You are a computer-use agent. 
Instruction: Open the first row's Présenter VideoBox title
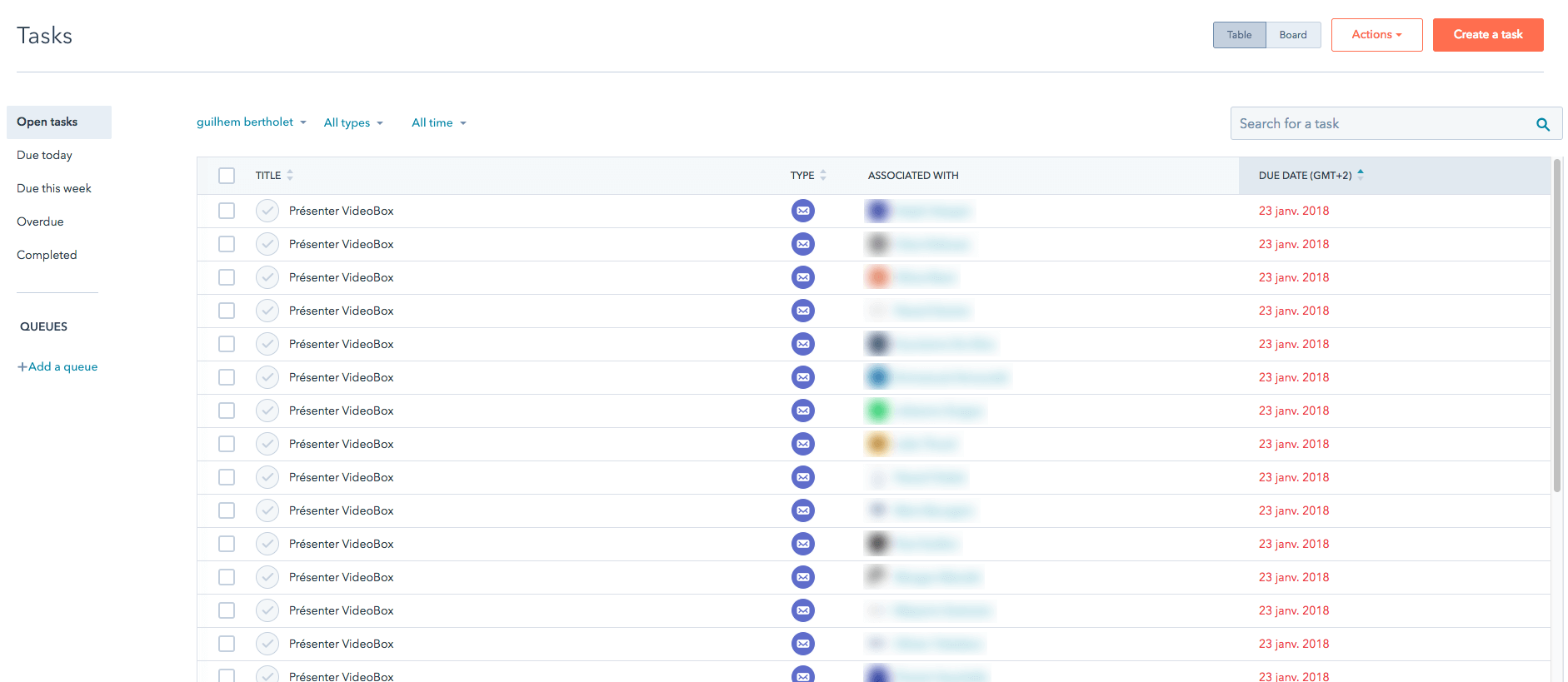[342, 211]
